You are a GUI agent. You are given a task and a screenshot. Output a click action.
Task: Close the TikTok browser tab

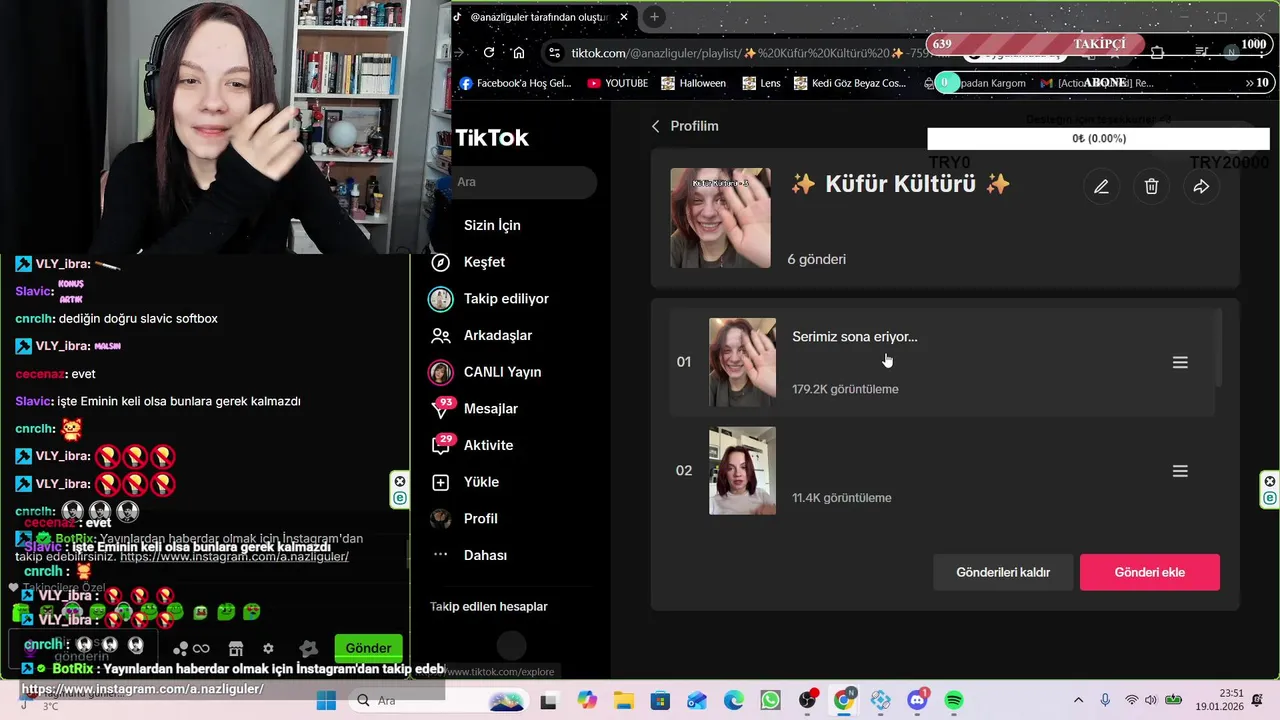point(624,17)
